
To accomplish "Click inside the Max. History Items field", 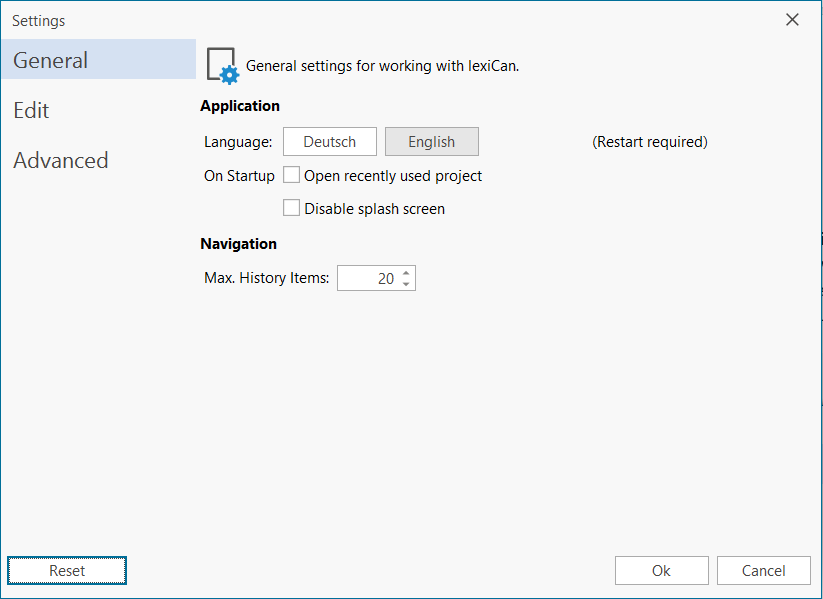I will tap(367, 278).
